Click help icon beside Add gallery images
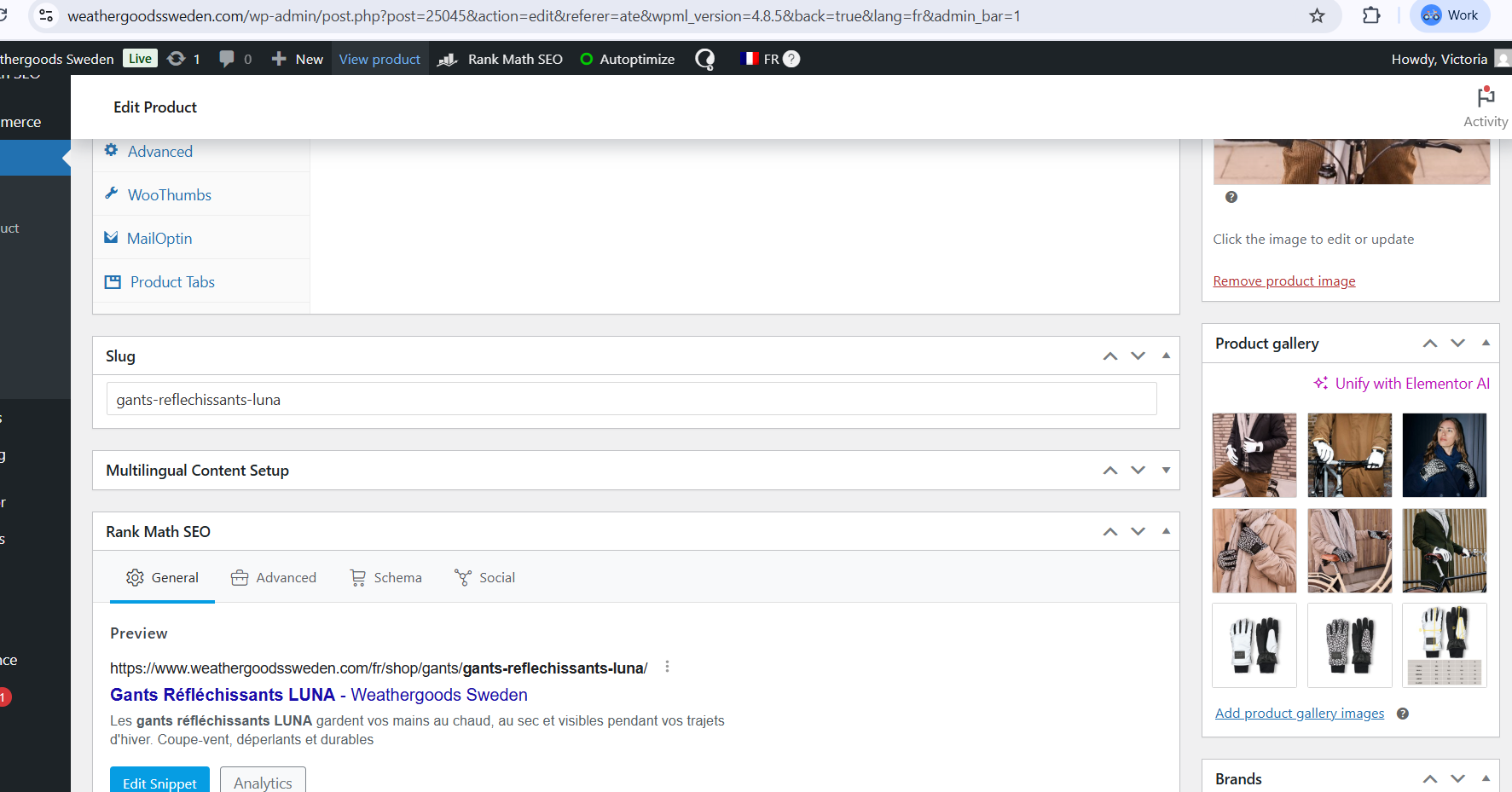Viewport: 1512px width, 792px height. click(1403, 714)
